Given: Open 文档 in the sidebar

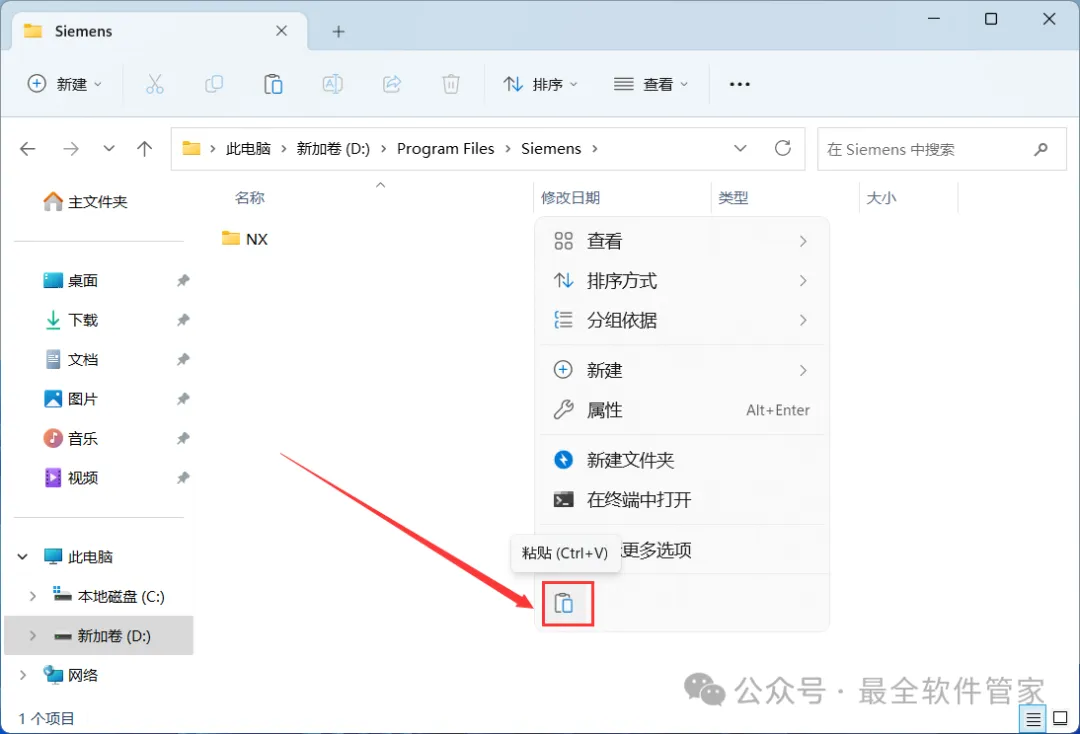Looking at the screenshot, I should click(71, 359).
